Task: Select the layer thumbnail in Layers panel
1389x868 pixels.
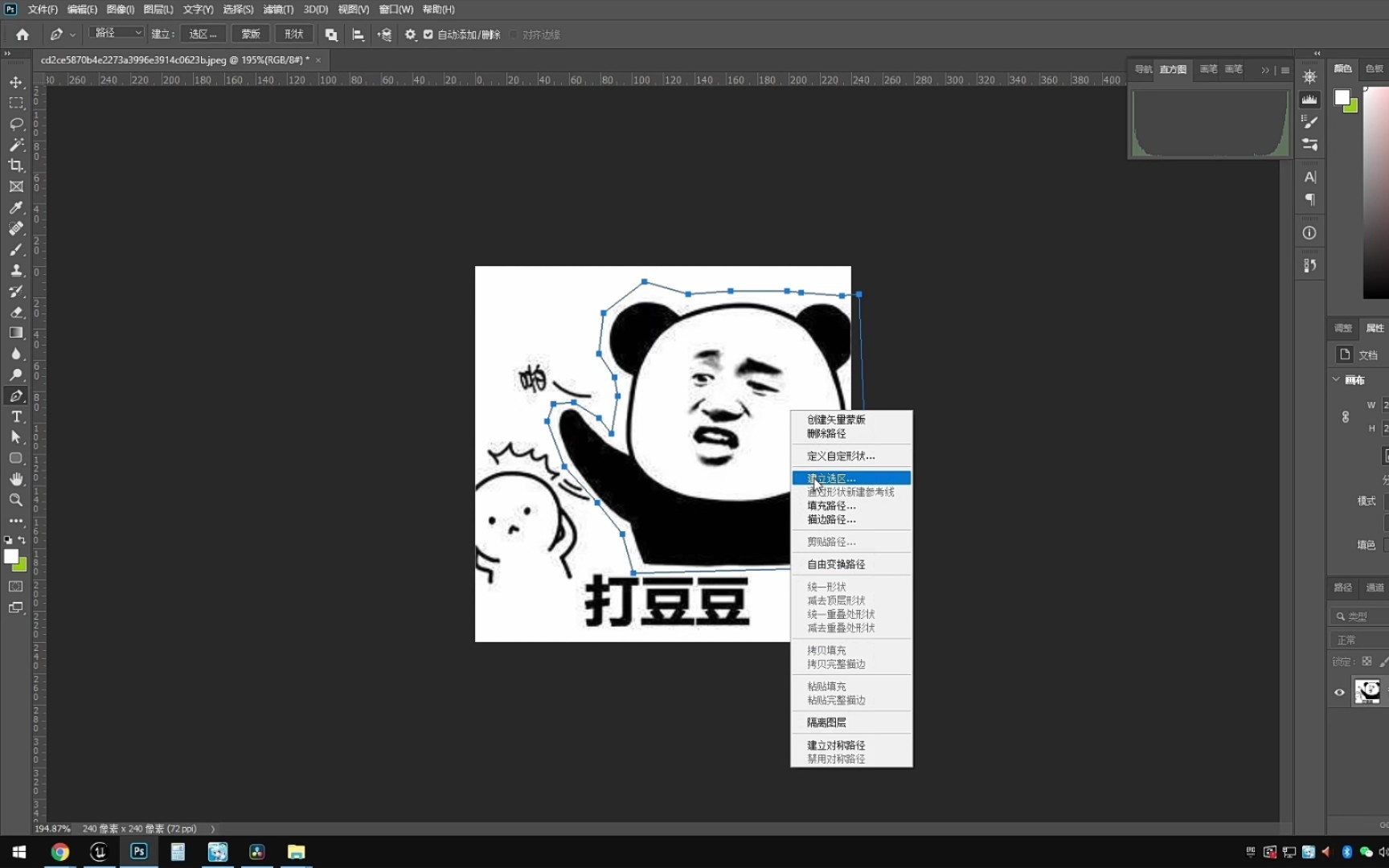Action: tap(1367, 691)
